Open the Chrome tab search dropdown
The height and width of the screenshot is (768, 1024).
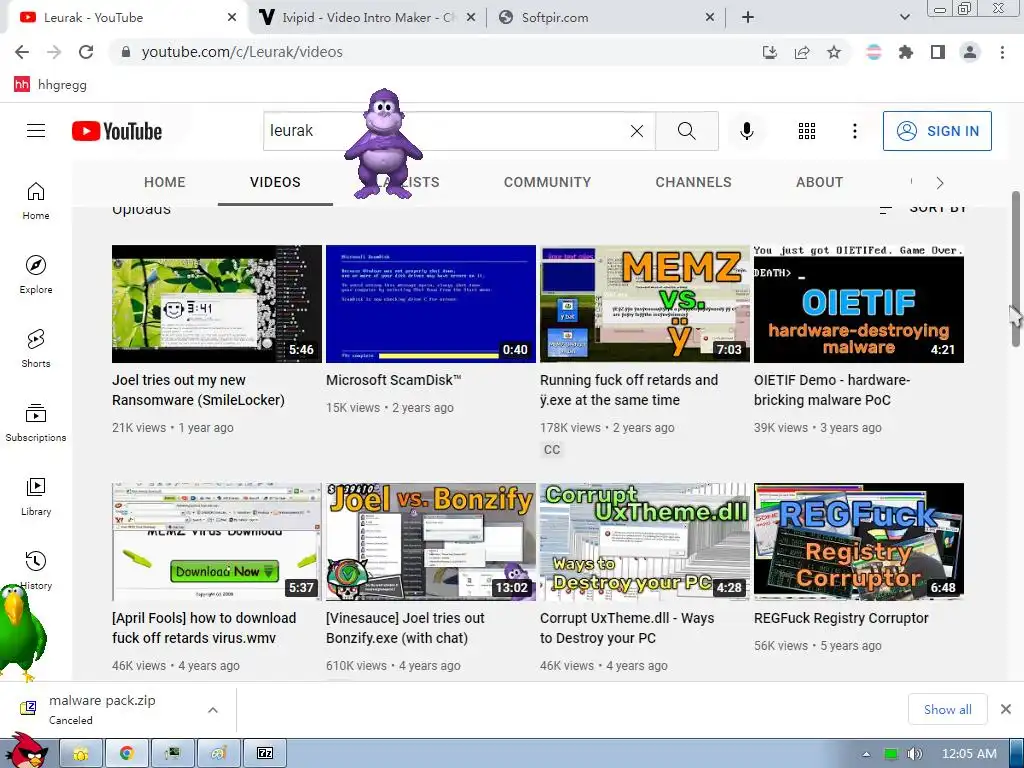click(905, 18)
